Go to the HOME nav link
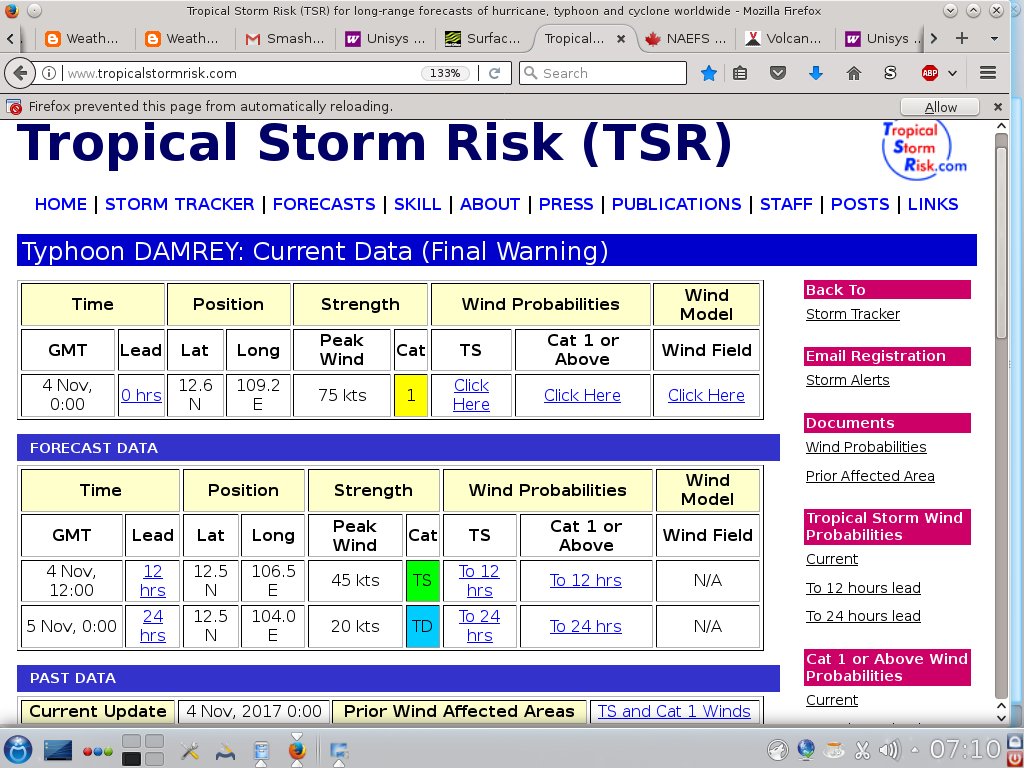Image resolution: width=1024 pixels, height=768 pixels. [61, 204]
